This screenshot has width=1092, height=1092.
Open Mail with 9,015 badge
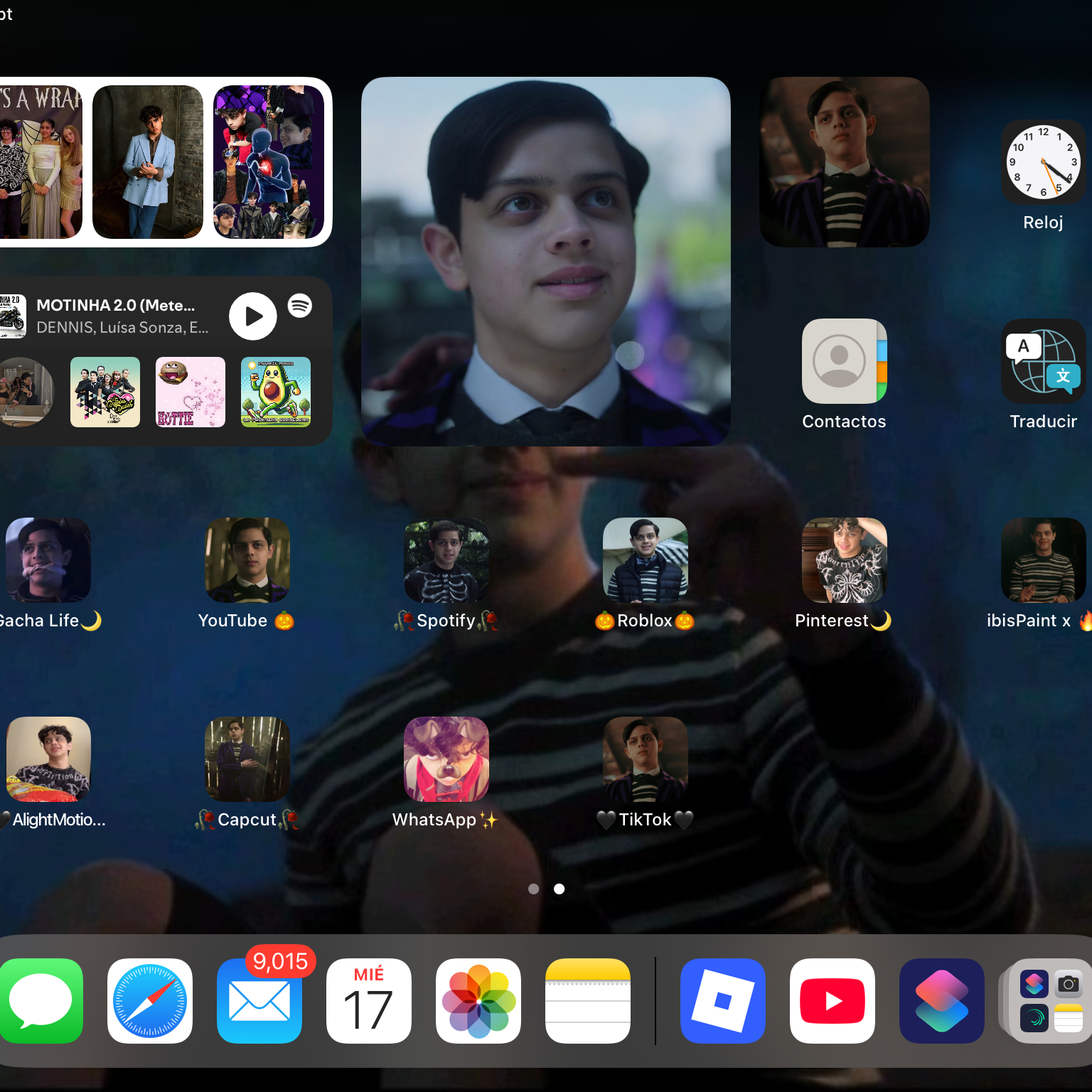[259, 1001]
